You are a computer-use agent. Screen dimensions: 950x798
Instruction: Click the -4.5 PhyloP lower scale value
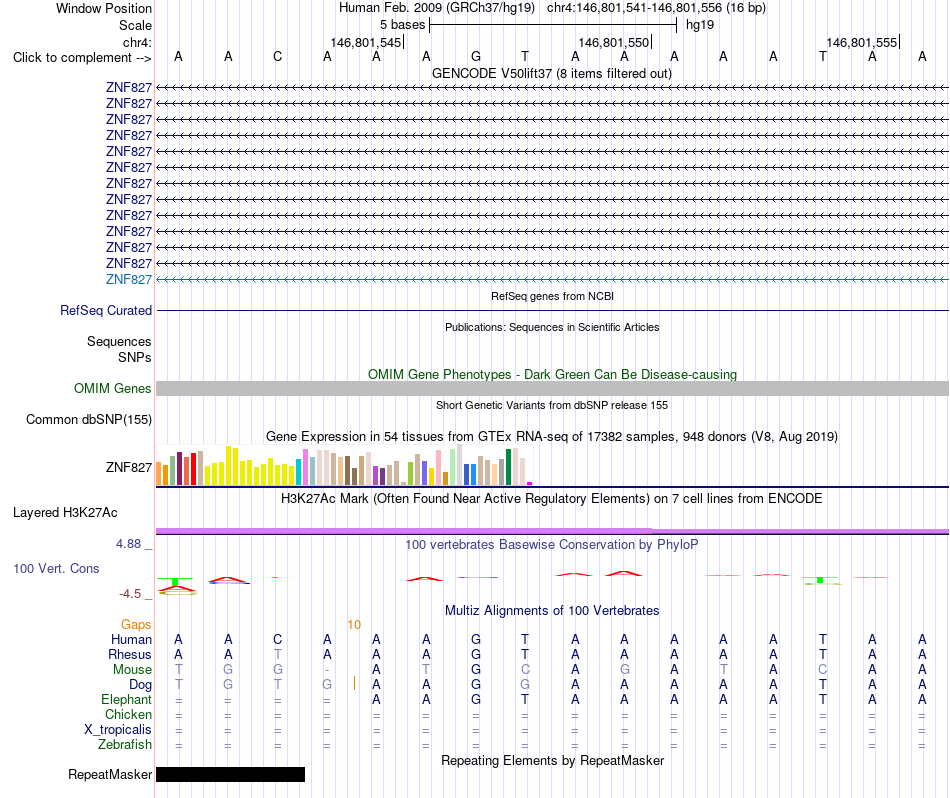click(x=130, y=594)
